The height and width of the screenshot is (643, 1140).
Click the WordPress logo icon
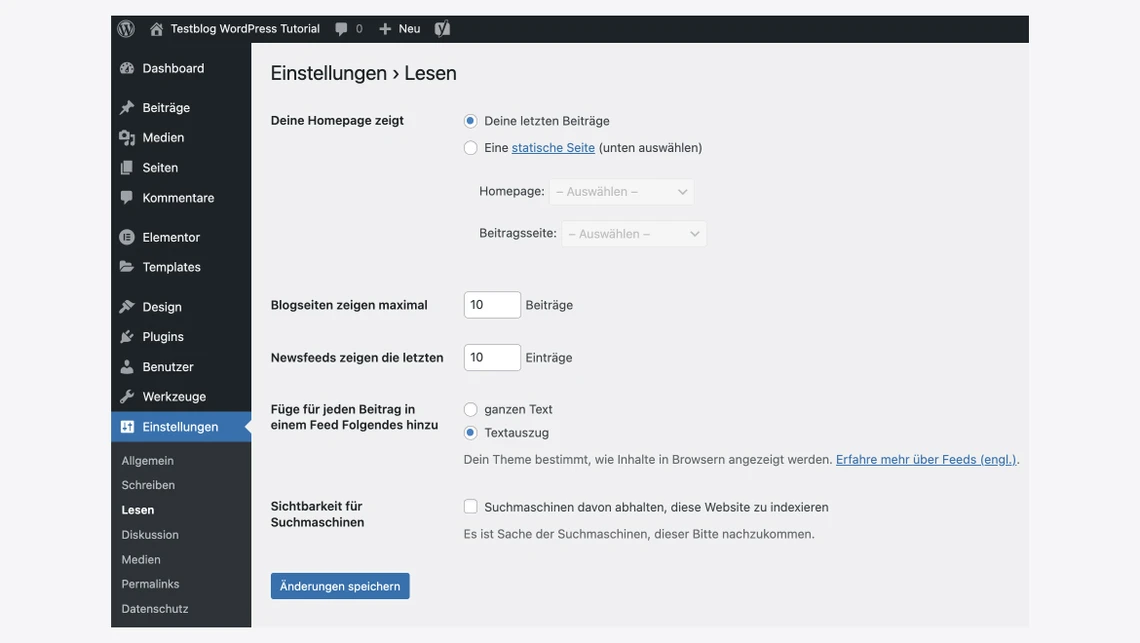(126, 29)
